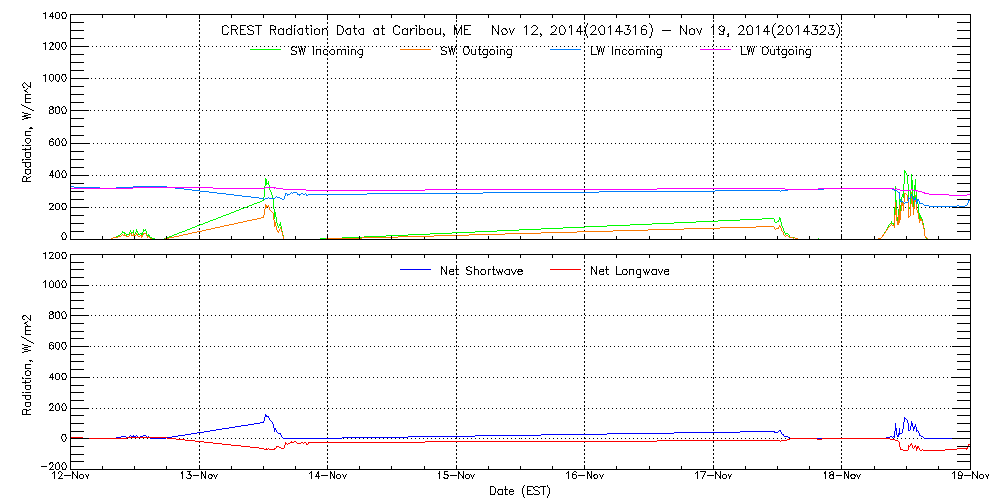Click the green SW Incoming peak on 18-Nov
1000x500 pixels.
pyautogui.click(x=905, y=171)
